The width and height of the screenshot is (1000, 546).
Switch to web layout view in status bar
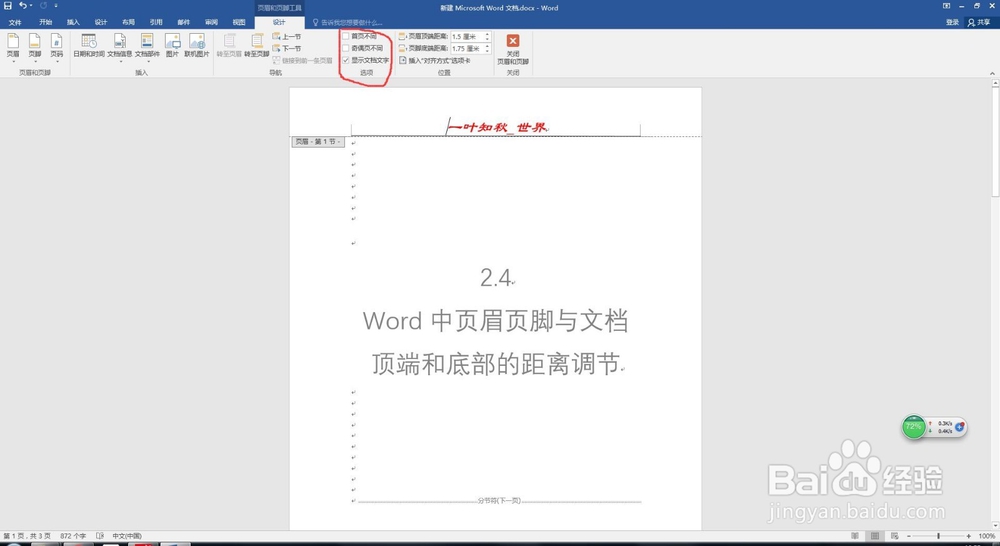[x=895, y=536]
